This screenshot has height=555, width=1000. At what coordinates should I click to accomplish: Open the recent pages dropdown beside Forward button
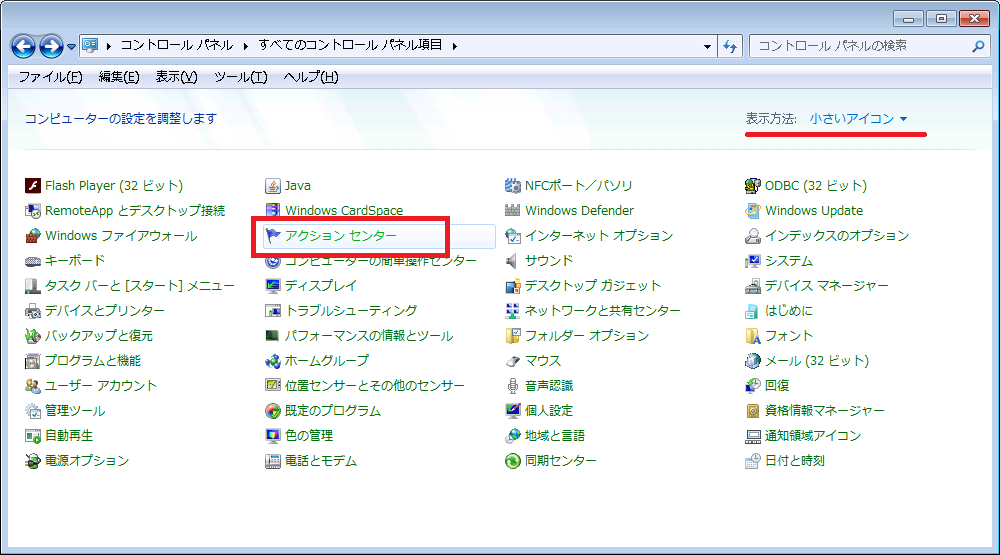click(71, 47)
